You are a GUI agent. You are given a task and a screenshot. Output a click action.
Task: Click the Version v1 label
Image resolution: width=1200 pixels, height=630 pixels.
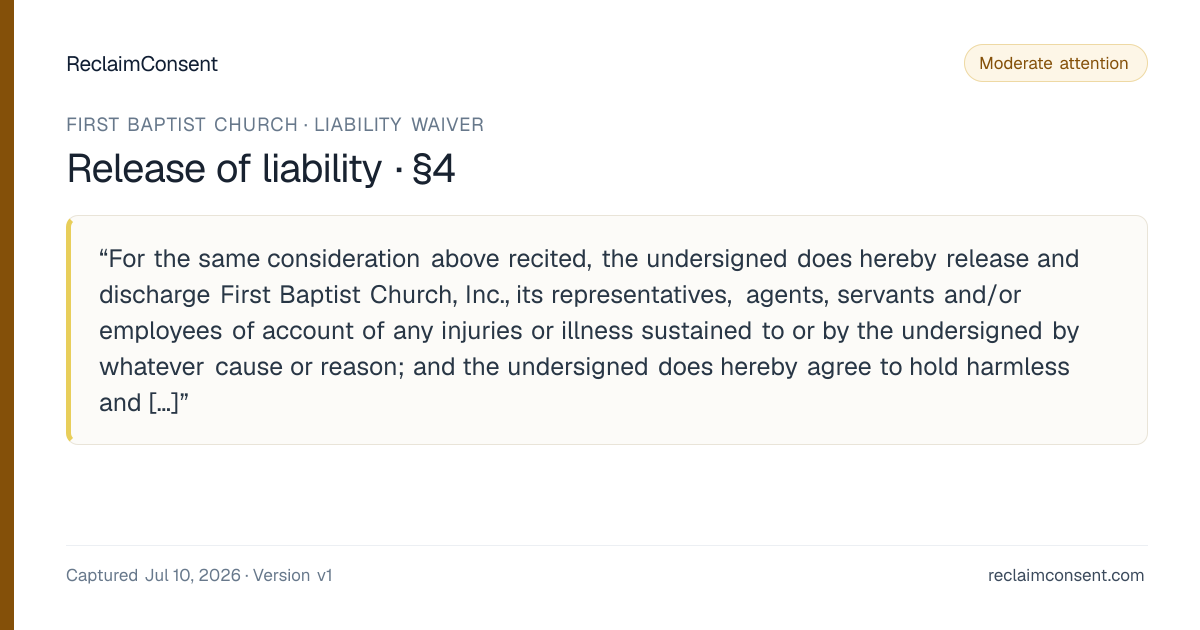point(292,576)
